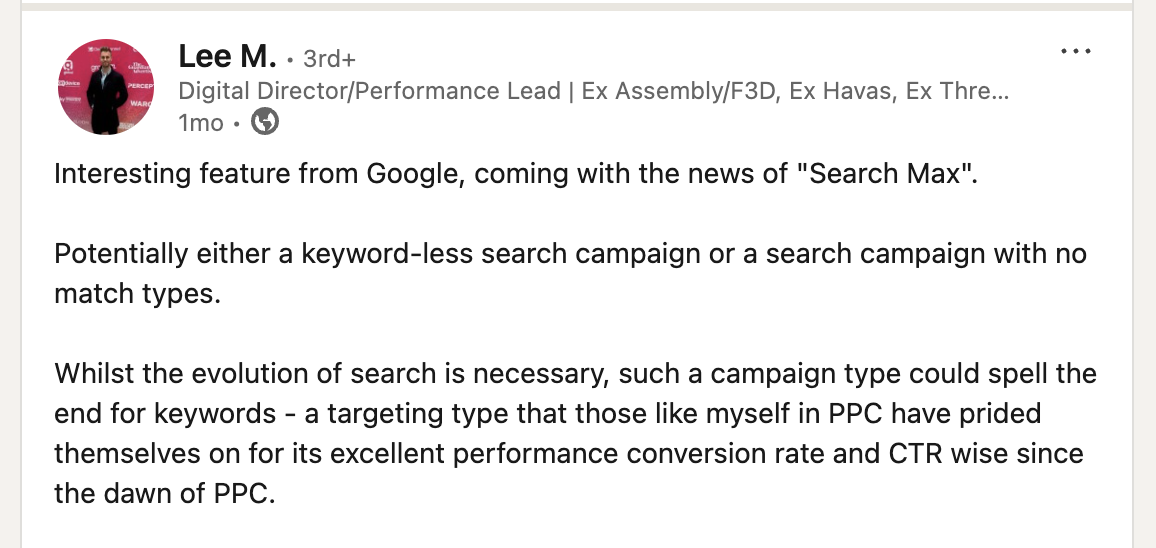The width and height of the screenshot is (1156, 548).
Task: Click the line reading match types.
Action: 138,294
